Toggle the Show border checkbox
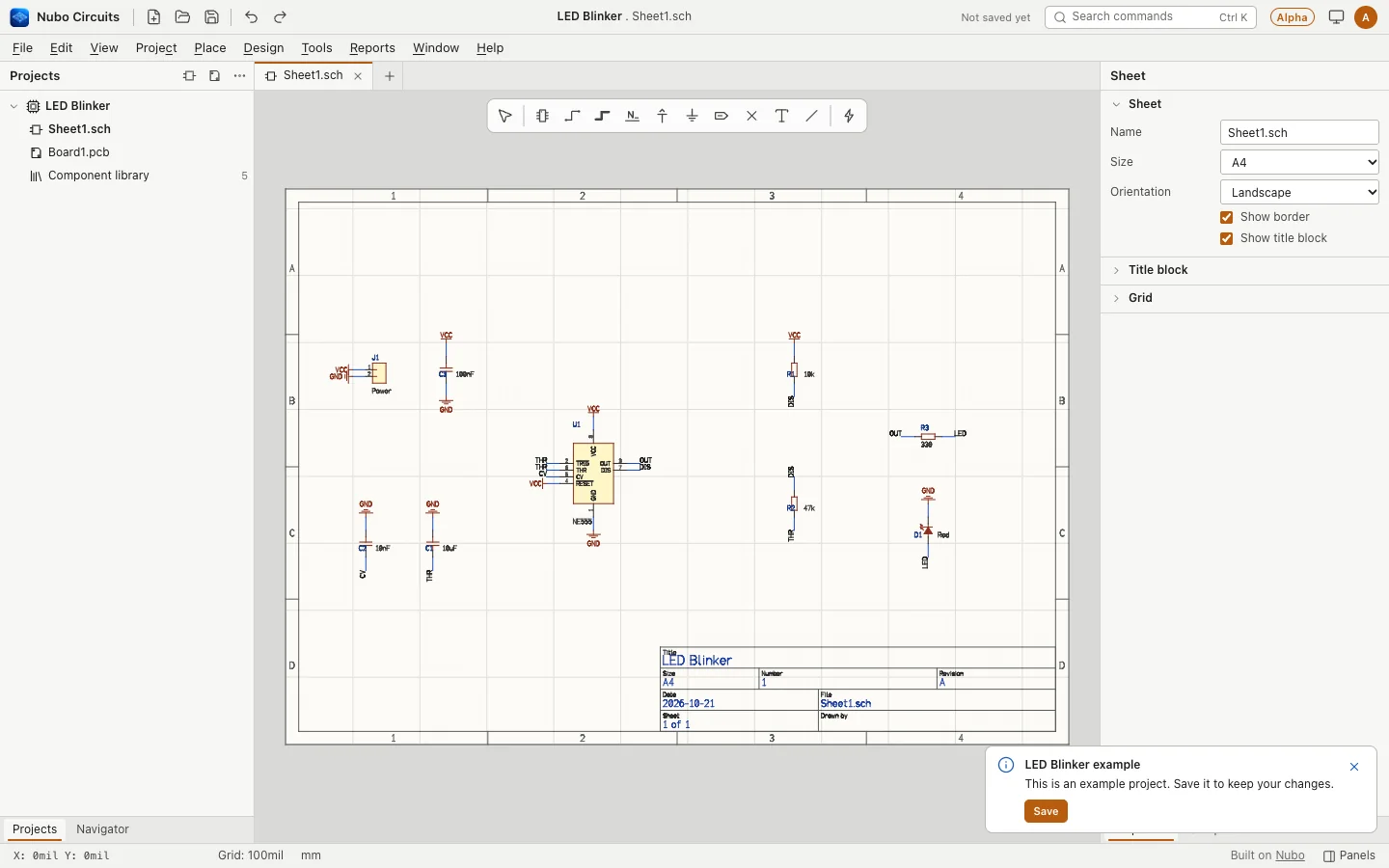This screenshot has height=868, width=1389. pos(1227,218)
